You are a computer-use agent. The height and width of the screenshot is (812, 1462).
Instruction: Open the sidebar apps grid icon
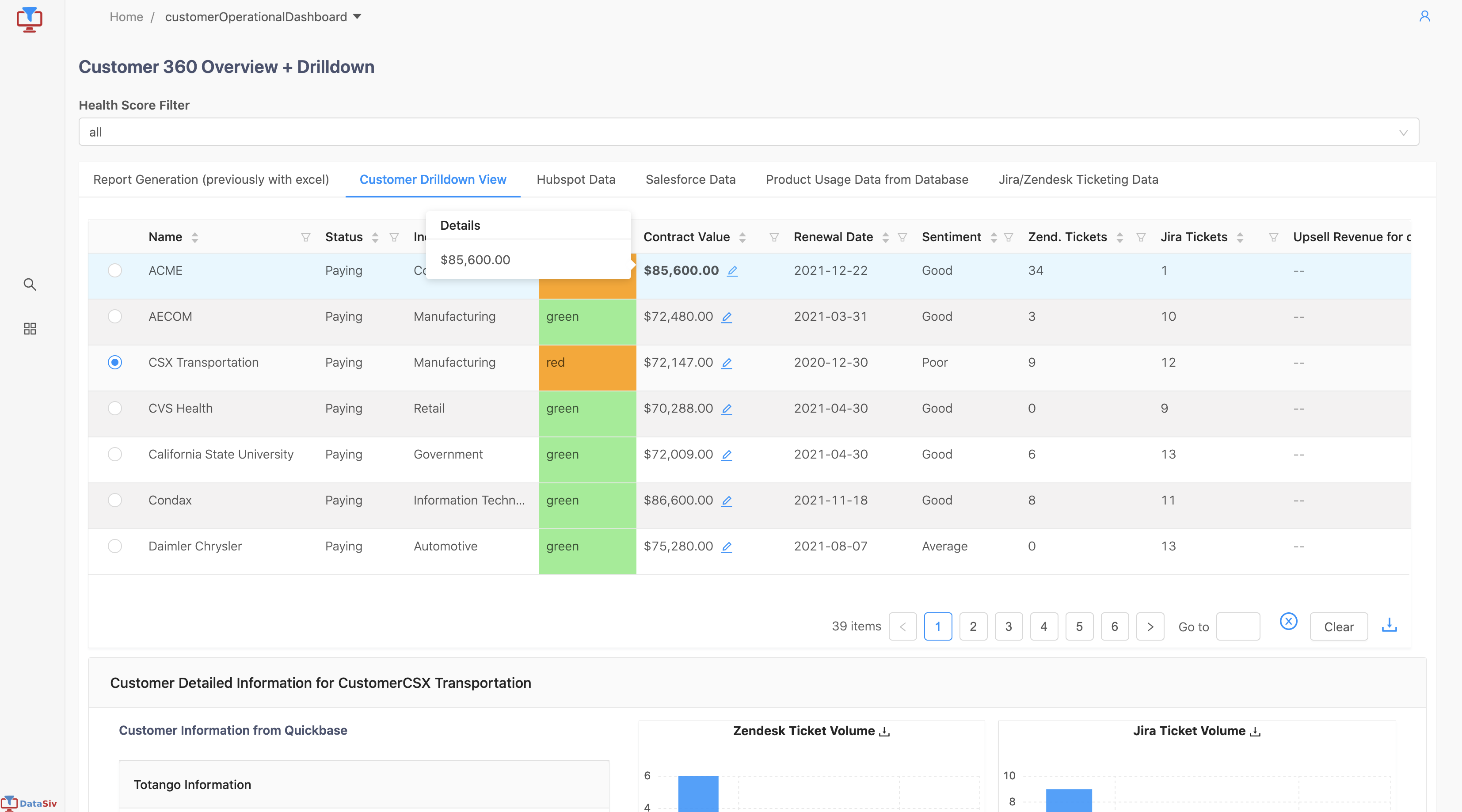tap(30, 329)
